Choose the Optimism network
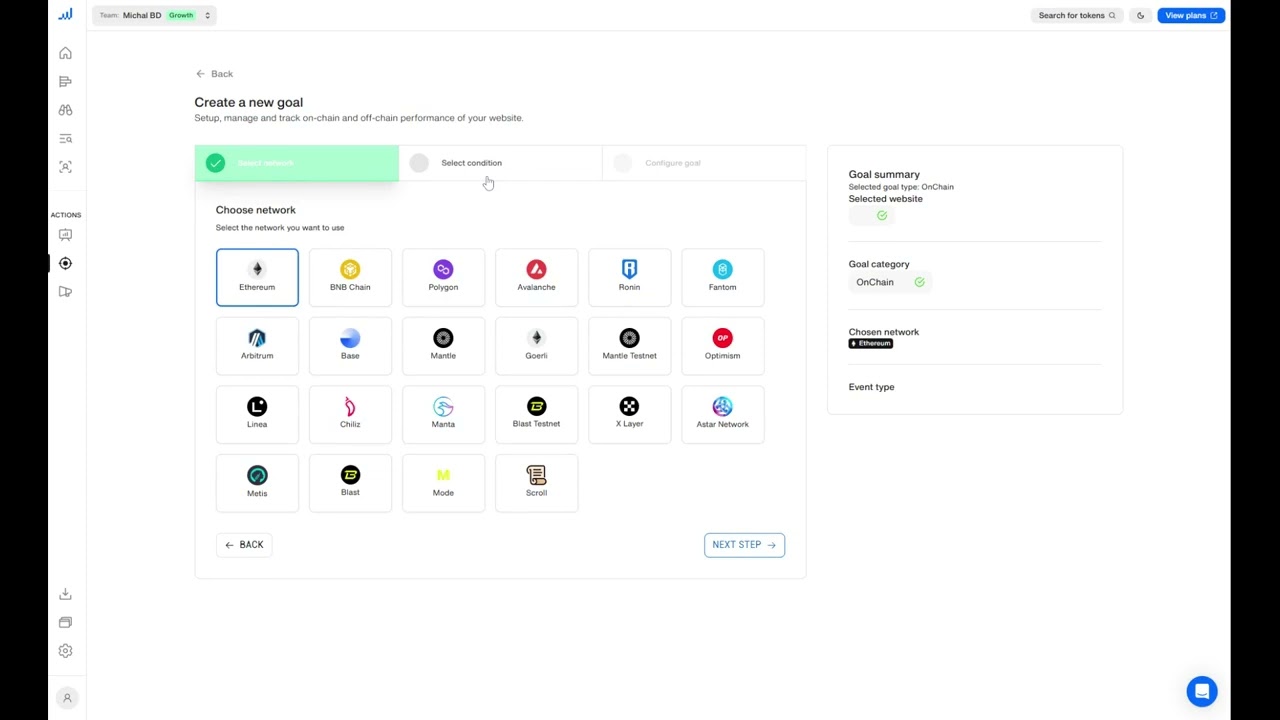The image size is (1280, 720). [x=722, y=345]
